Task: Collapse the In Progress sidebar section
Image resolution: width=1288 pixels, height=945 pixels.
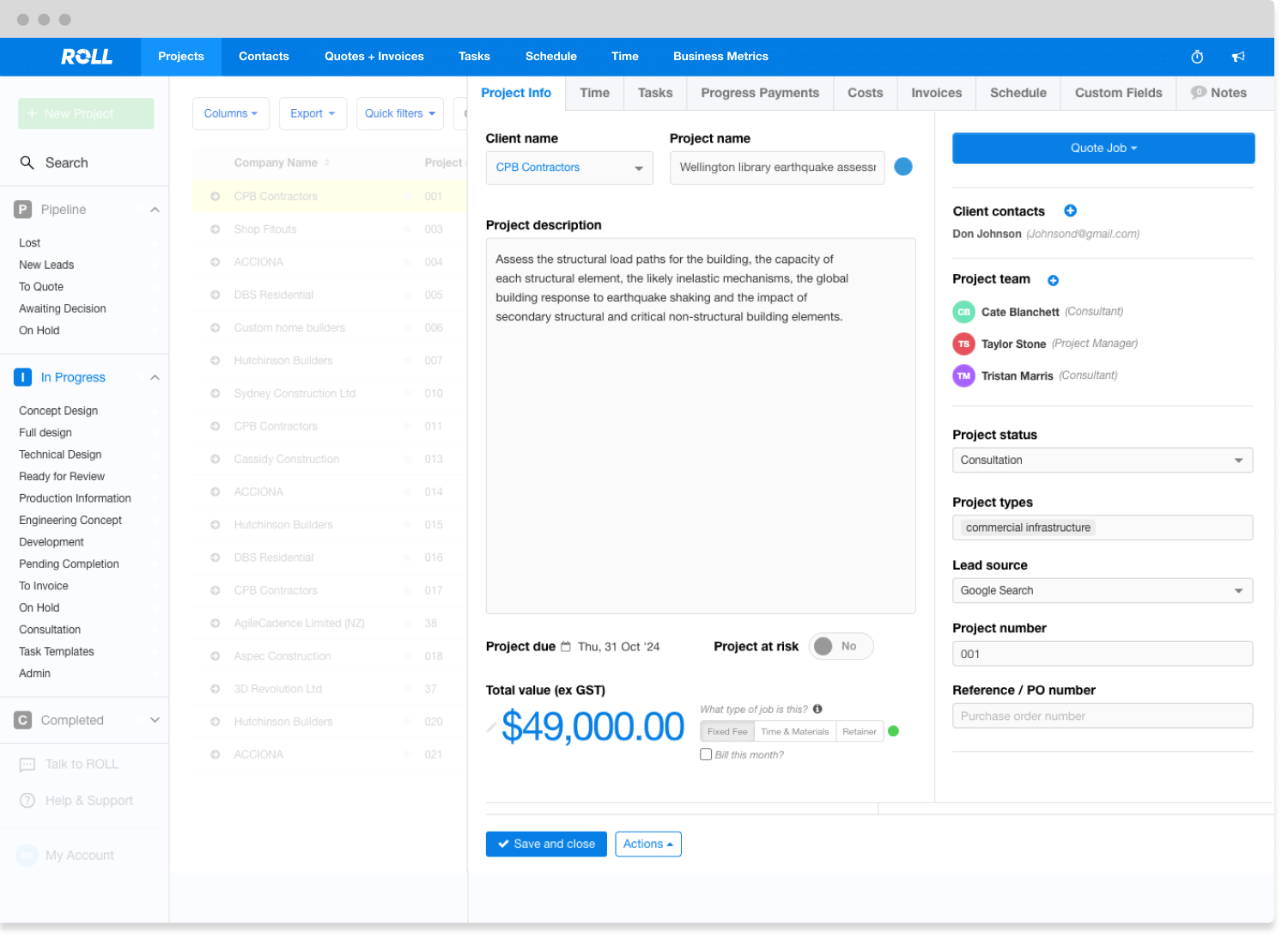Action: click(x=155, y=377)
